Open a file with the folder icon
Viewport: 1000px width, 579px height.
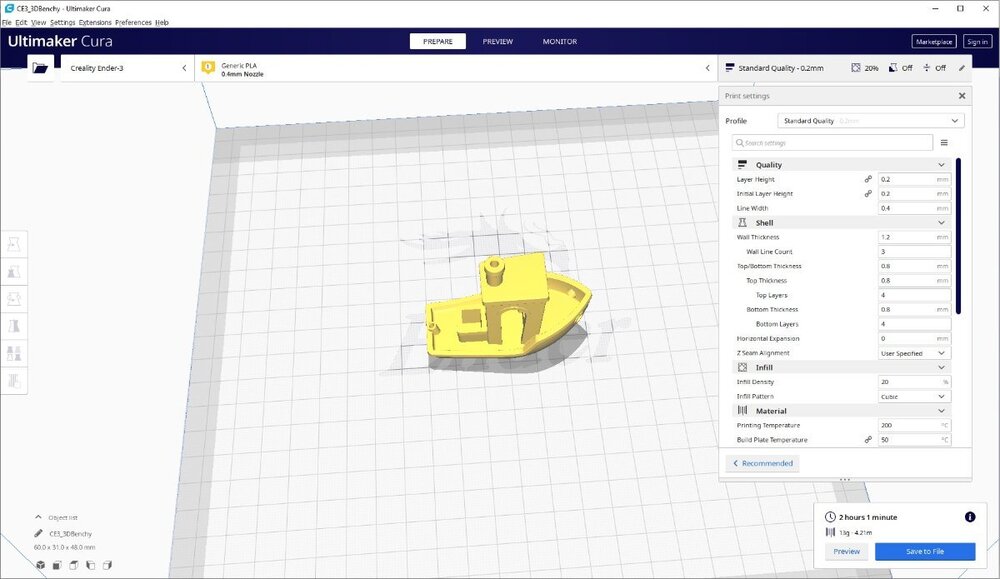click(40, 68)
